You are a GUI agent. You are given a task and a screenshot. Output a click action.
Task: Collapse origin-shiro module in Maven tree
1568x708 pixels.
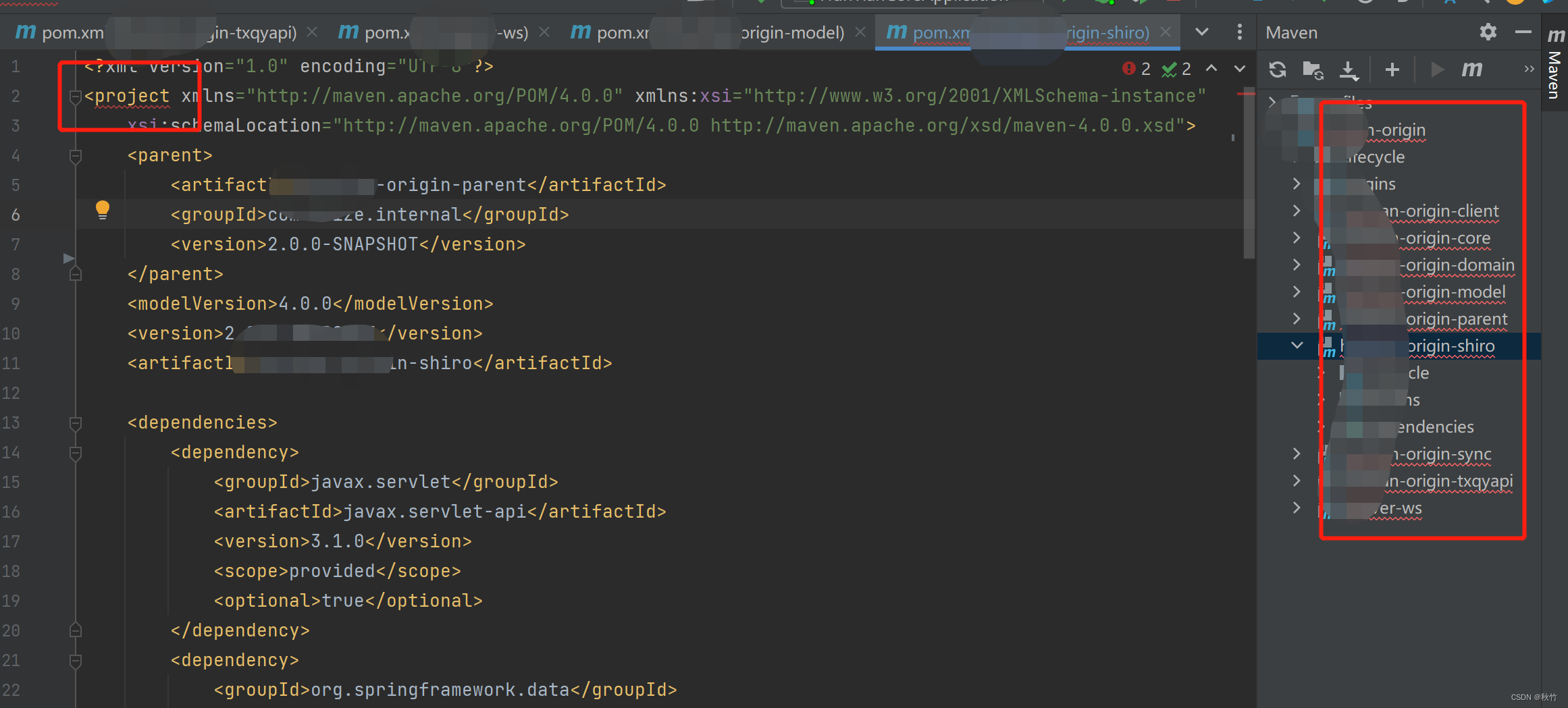[1297, 346]
